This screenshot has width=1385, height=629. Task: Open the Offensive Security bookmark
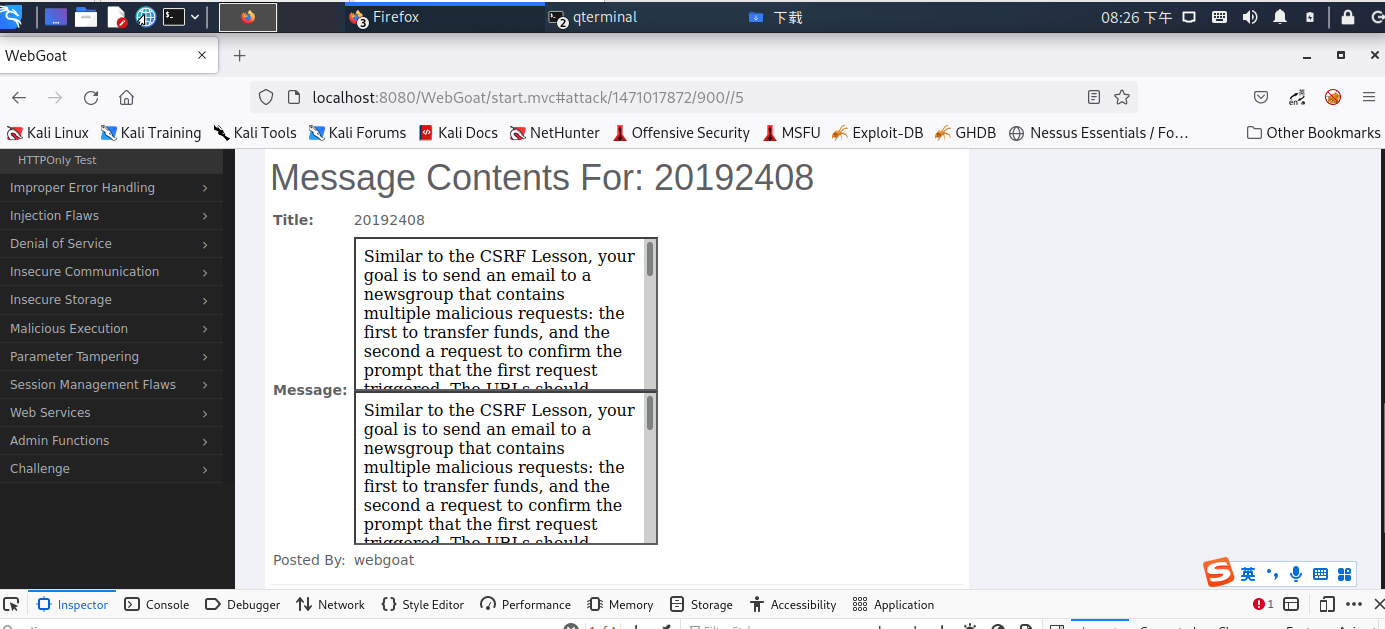(x=681, y=133)
